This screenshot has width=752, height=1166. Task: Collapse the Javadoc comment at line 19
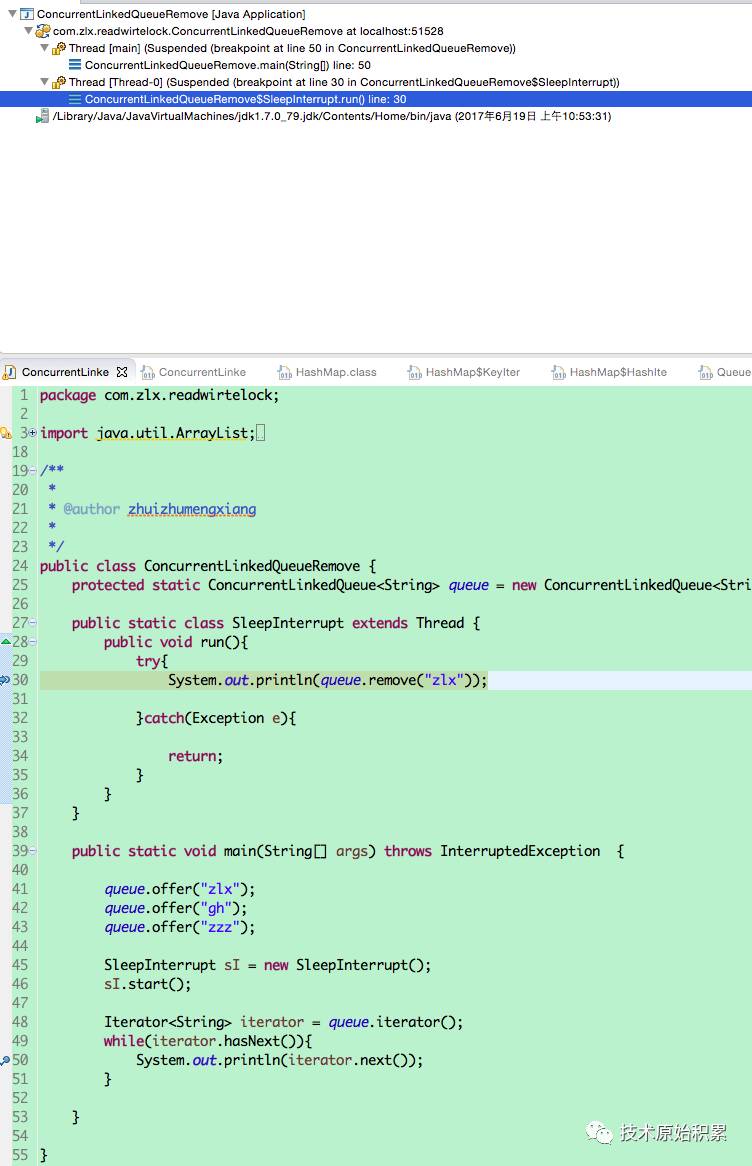pyautogui.click(x=33, y=471)
